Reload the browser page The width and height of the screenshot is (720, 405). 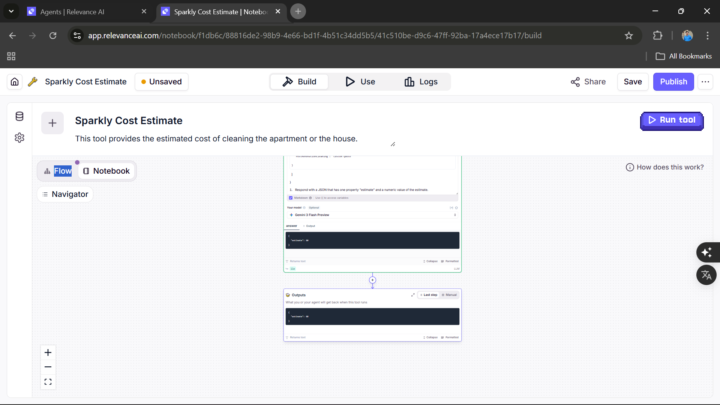[53, 35]
